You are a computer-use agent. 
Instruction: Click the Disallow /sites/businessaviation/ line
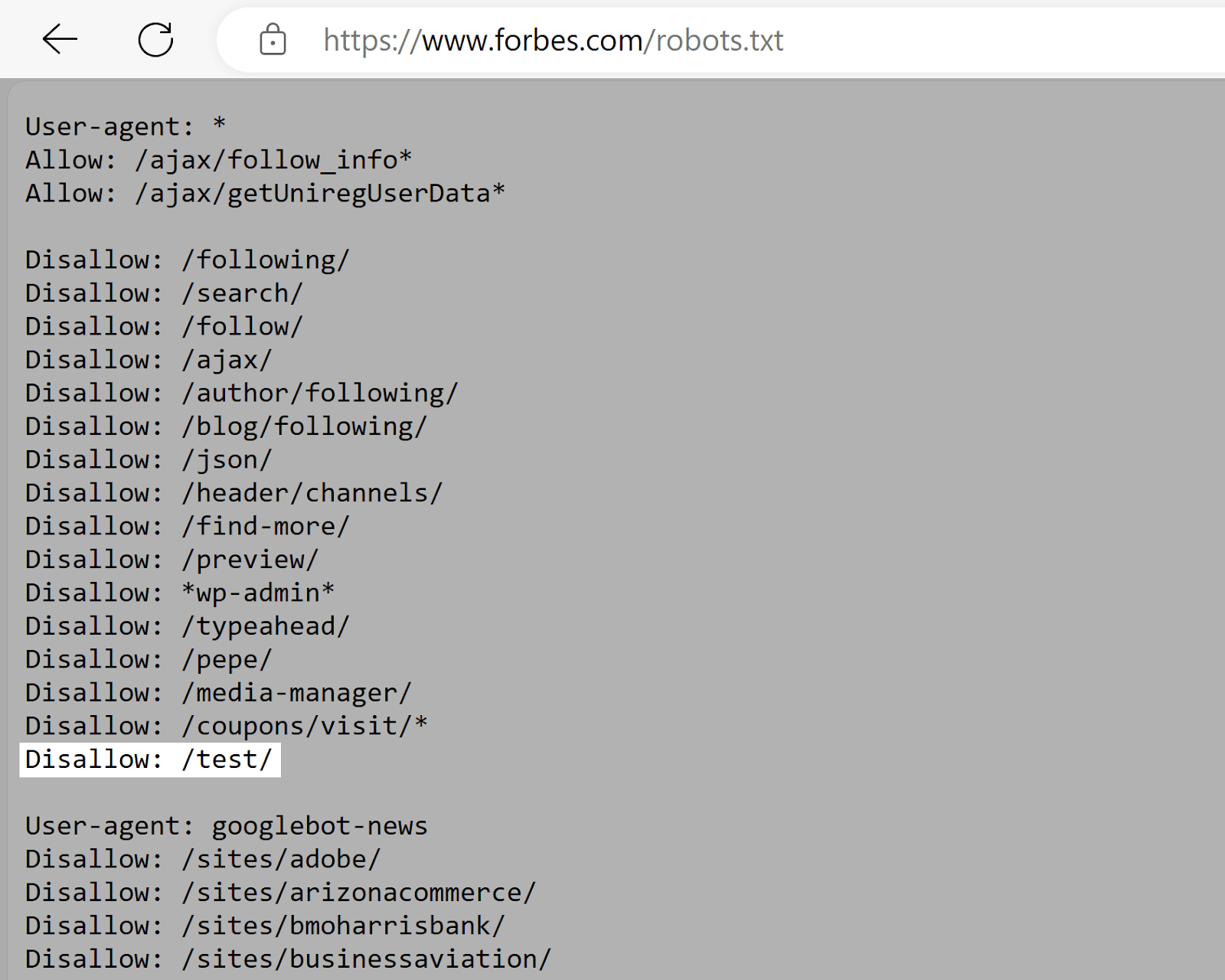click(x=287, y=958)
